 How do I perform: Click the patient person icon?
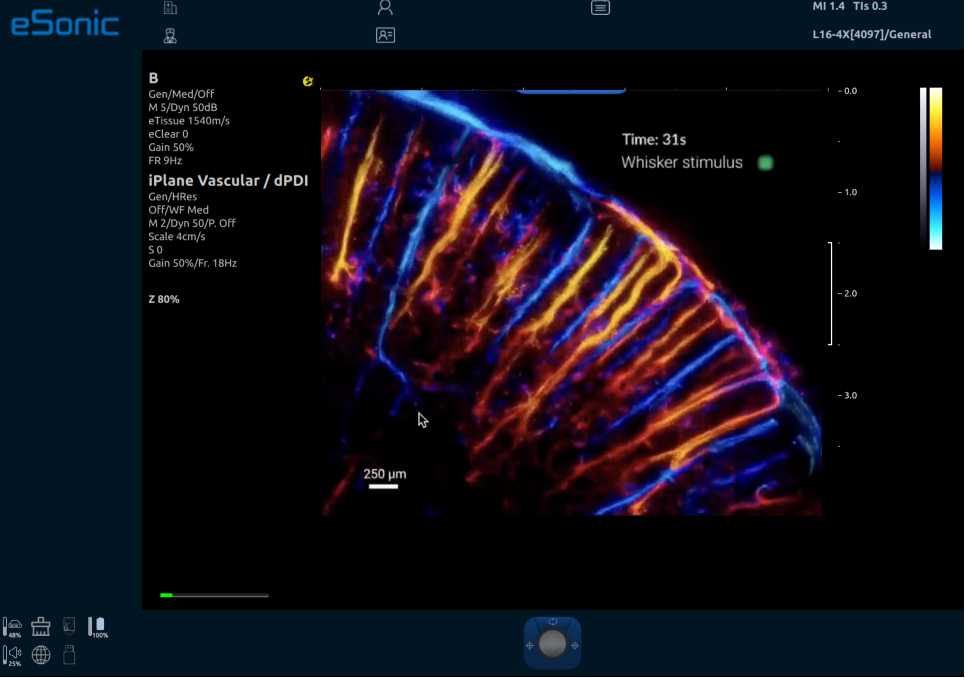(385, 8)
